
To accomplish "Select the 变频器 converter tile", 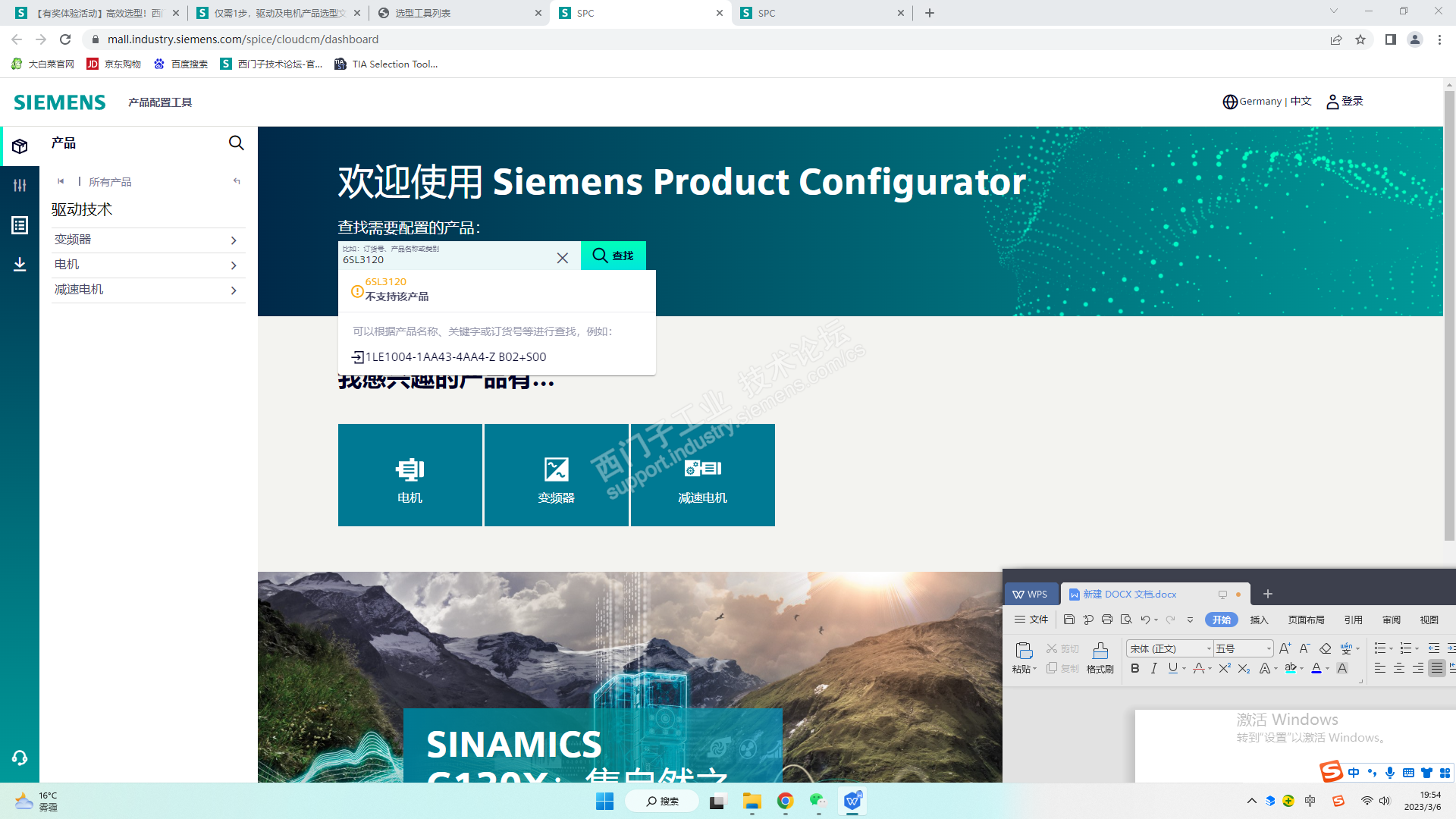I will coord(556,475).
